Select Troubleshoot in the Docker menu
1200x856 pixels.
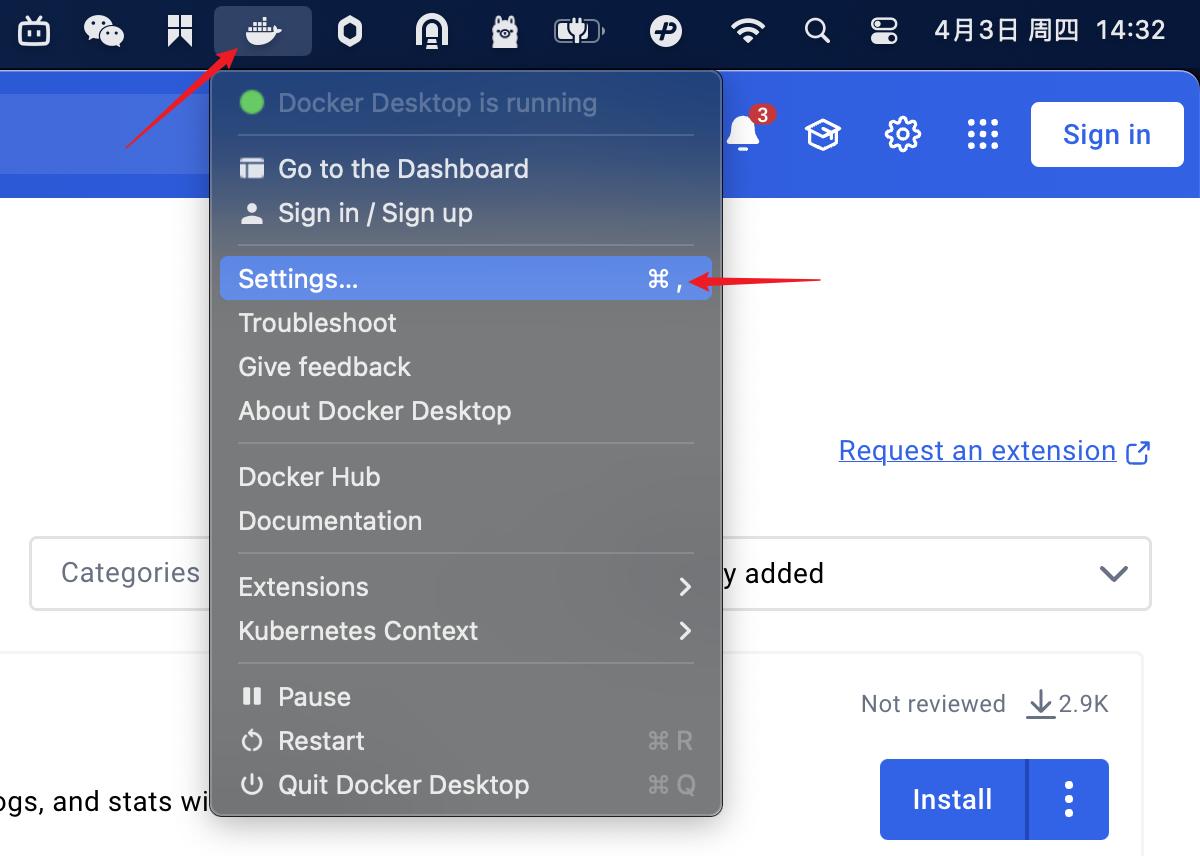[x=466, y=323]
